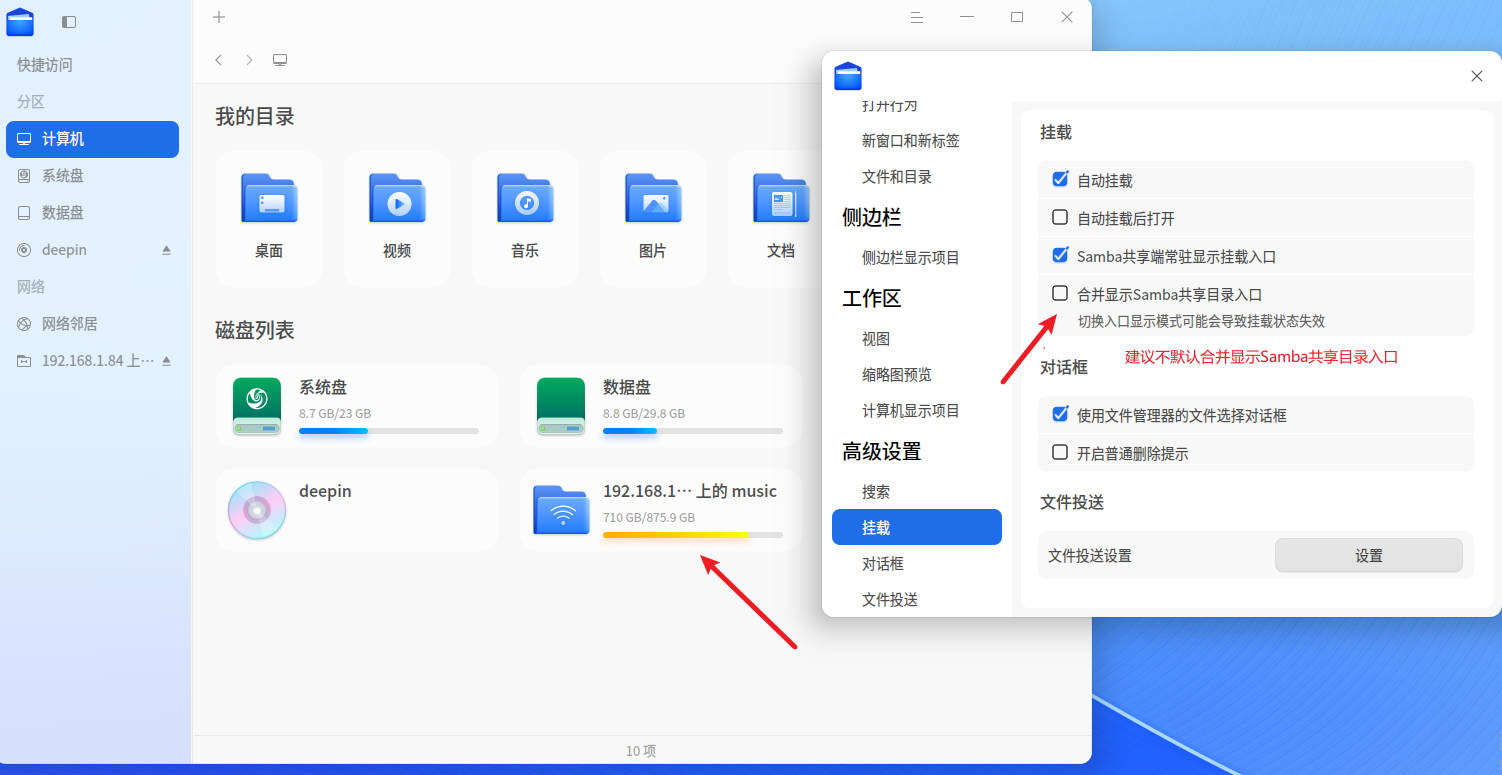Select 文件和目录 in settings list
The height and width of the screenshot is (775, 1502).
897,177
